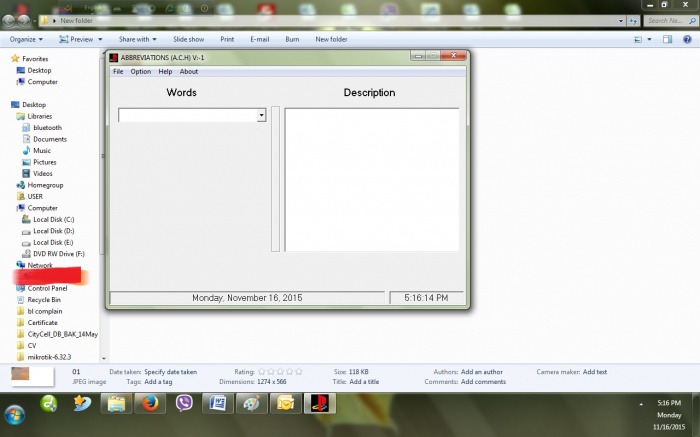
Task: Click the Windows Start orb
Action: pyautogui.click(x=15, y=413)
